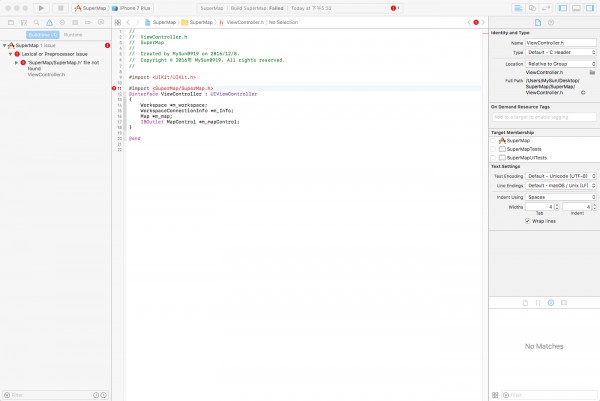Adjust the Tab width stepper

pos(557,207)
